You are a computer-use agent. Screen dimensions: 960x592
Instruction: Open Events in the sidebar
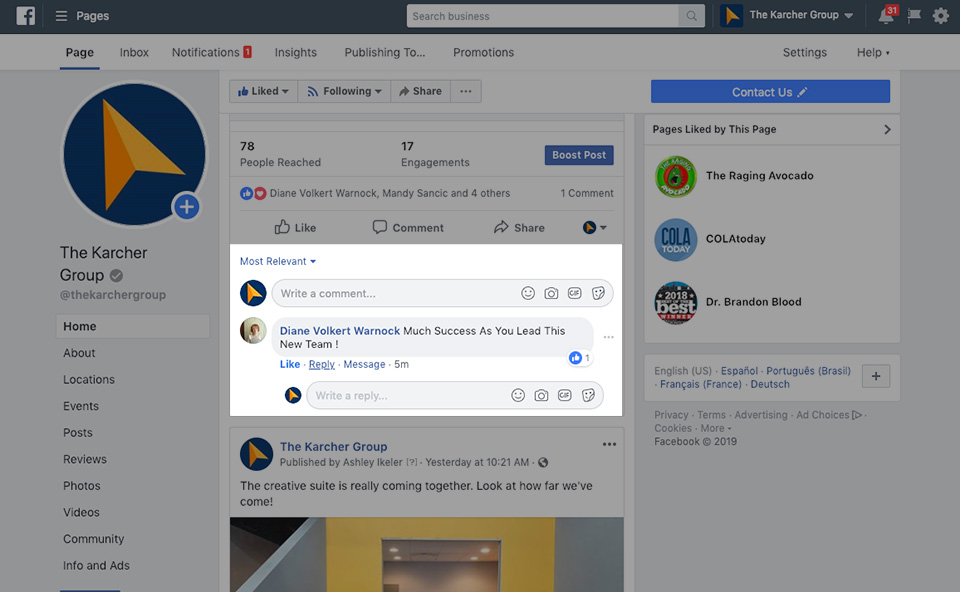[81, 407]
